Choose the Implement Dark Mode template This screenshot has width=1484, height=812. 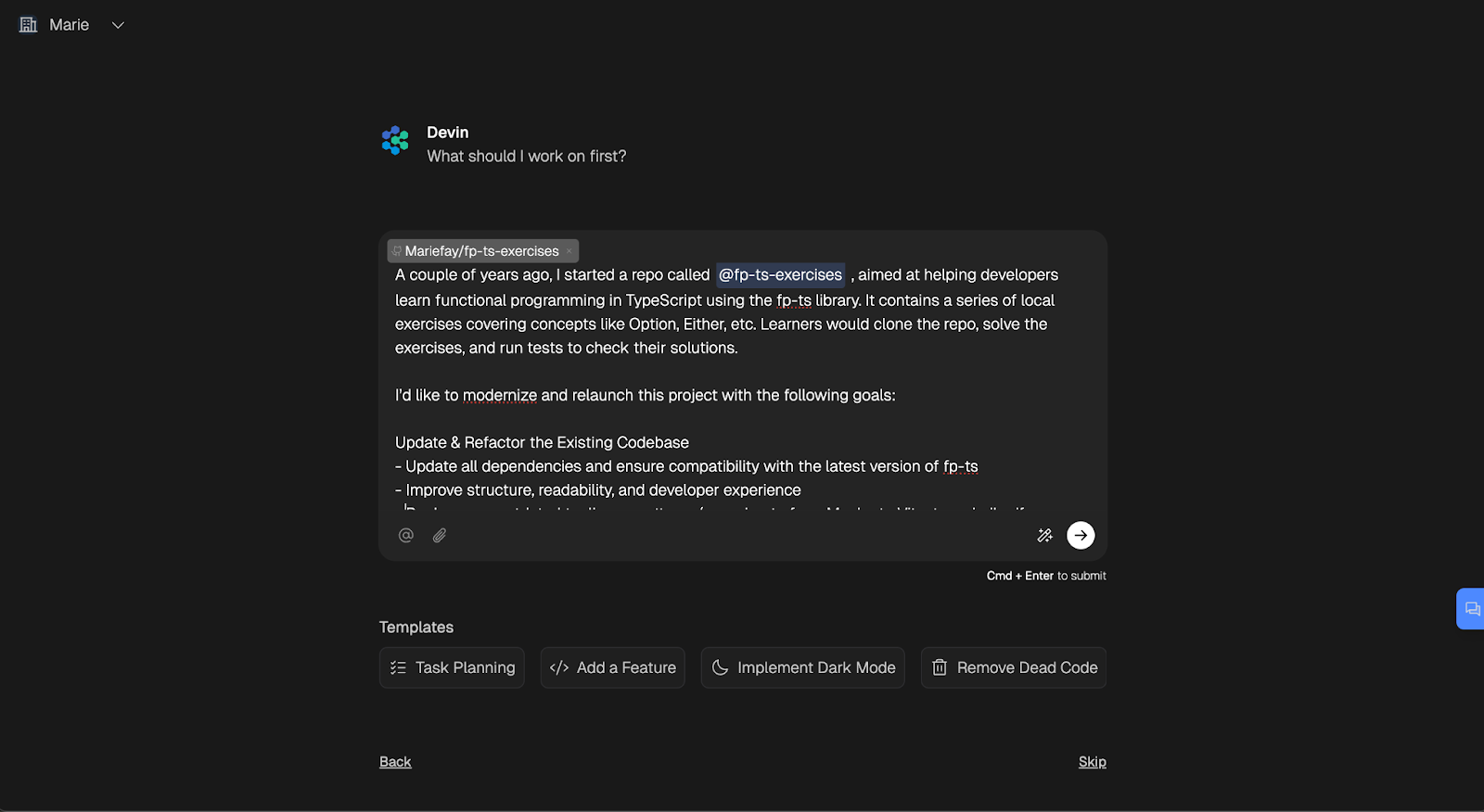pyautogui.click(x=802, y=667)
